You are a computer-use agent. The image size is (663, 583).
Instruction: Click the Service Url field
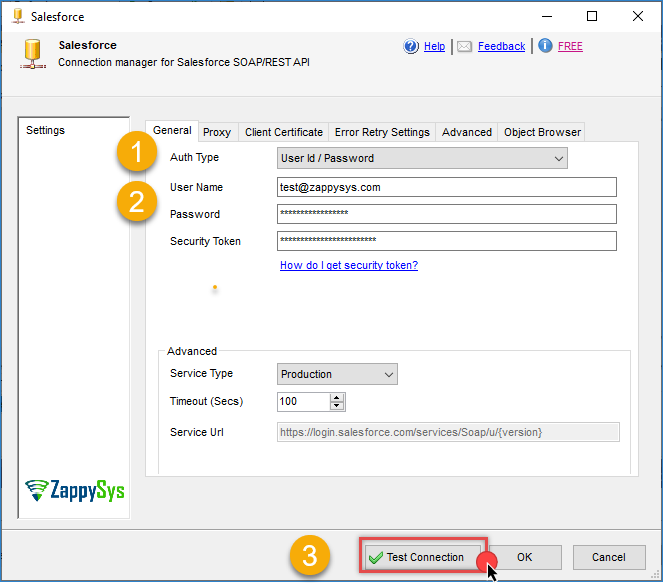[448, 432]
